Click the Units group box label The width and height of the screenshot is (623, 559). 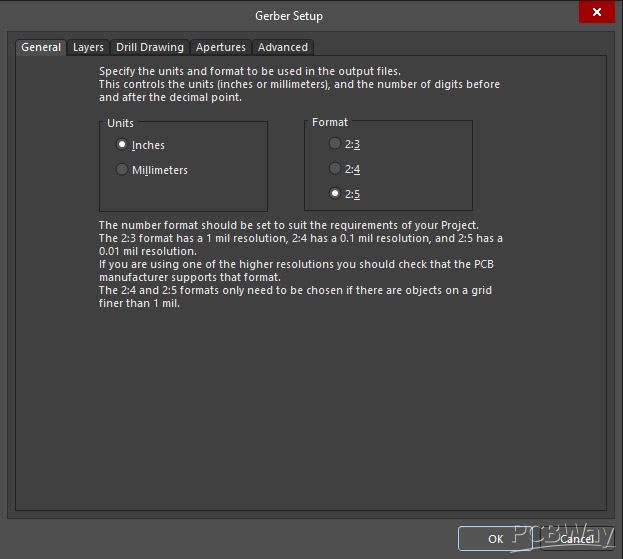[120, 123]
